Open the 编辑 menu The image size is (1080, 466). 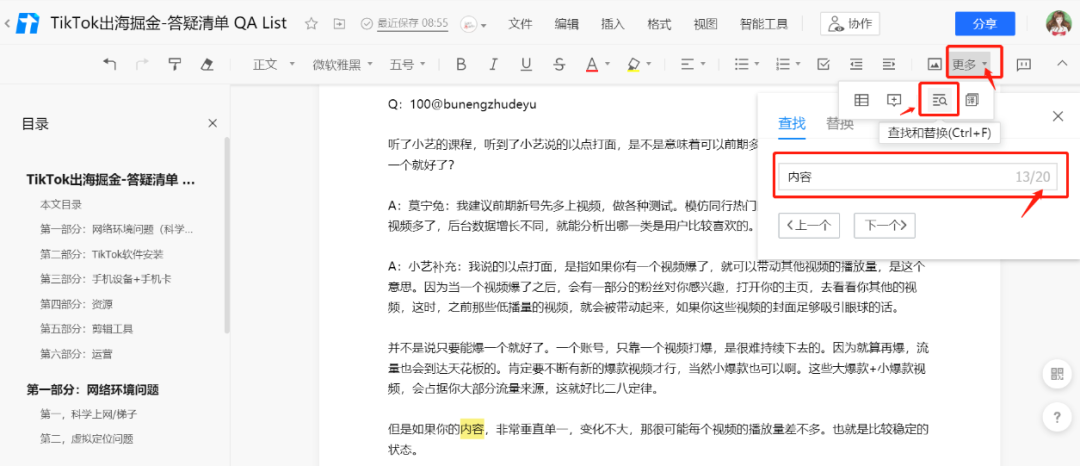point(566,24)
